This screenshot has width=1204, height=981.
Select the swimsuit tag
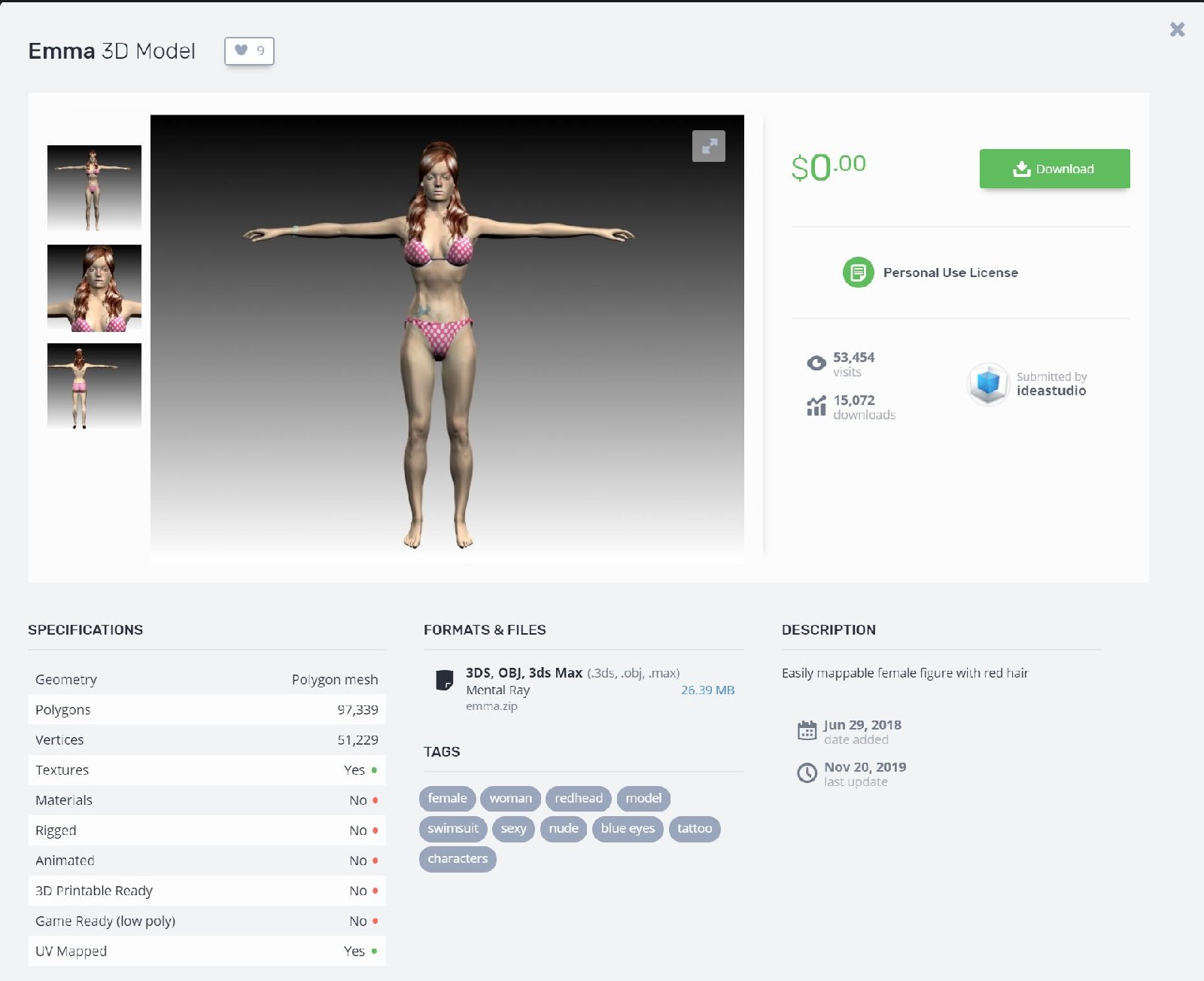click(453, 828)
